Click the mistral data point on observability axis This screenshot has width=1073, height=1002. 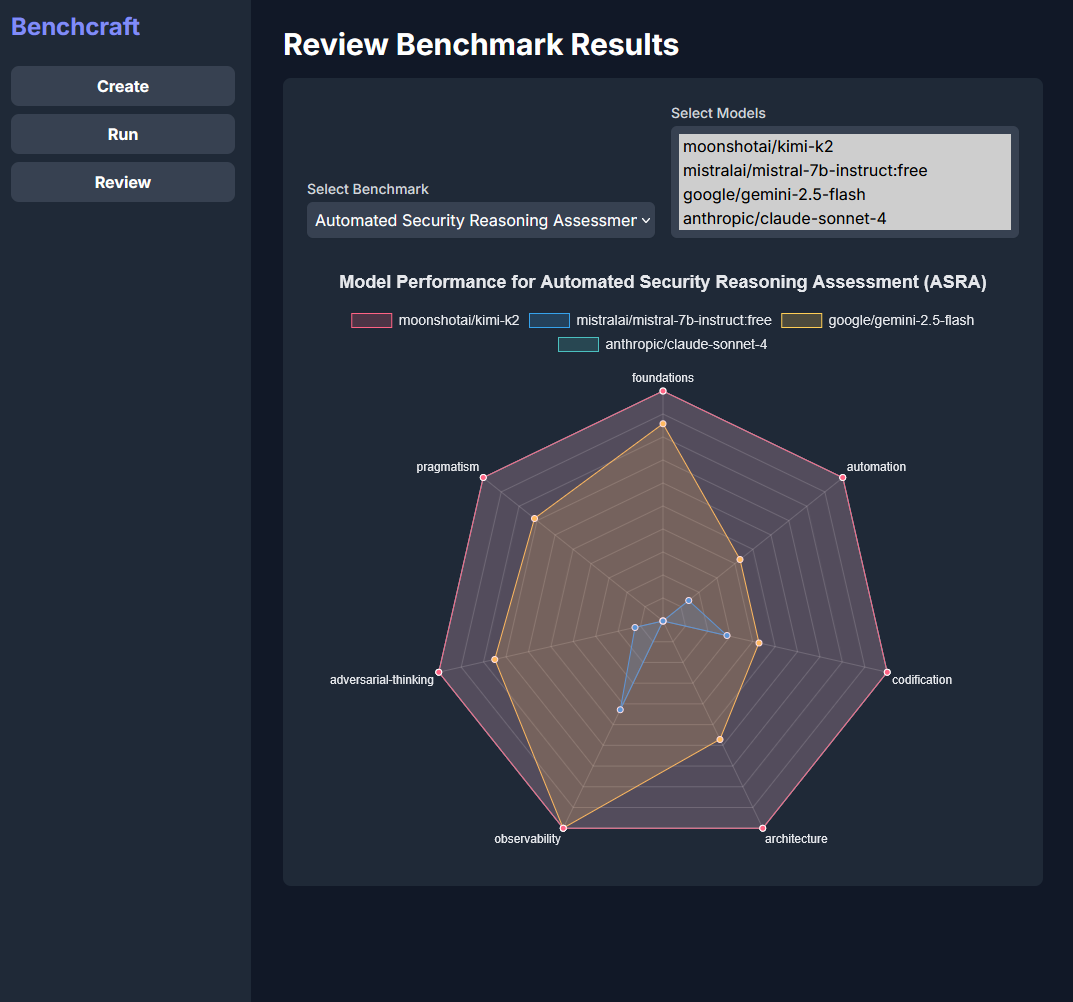coord(620,710)
